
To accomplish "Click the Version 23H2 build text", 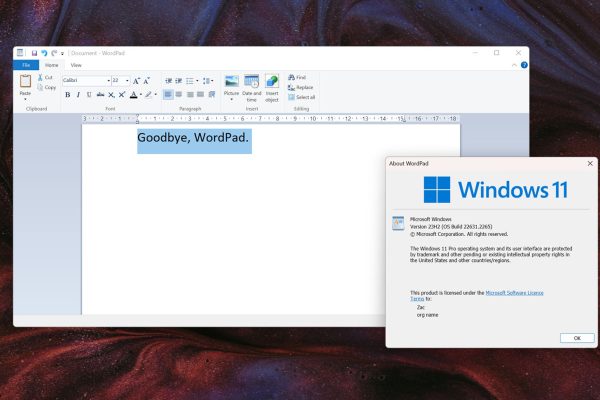I will (x=451, y=227).
